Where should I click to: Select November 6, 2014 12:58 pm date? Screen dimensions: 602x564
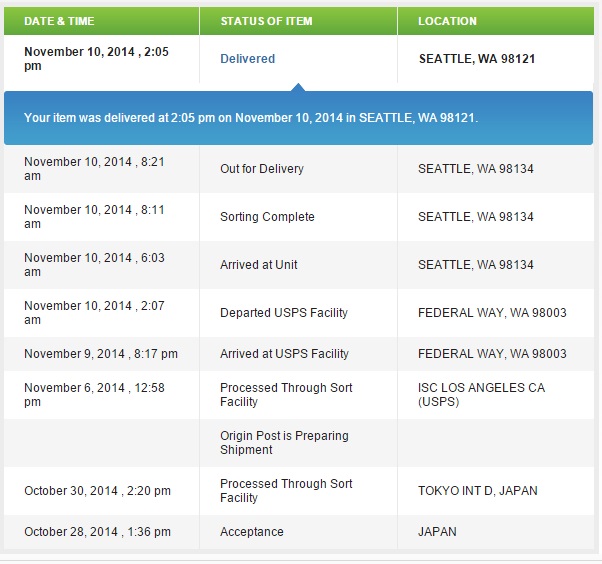click(x=94, y=395)
